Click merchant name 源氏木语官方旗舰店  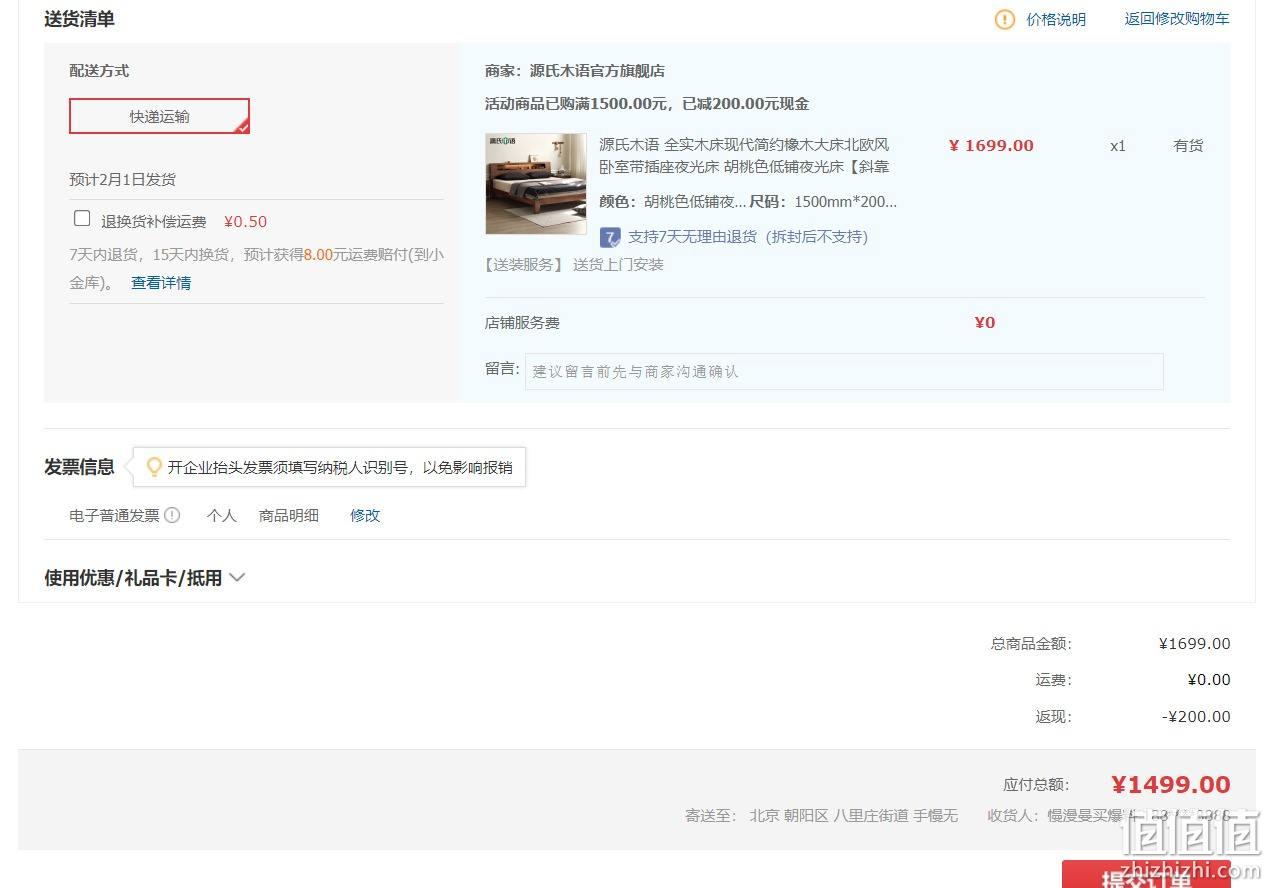pyautogui.click(x=597, y=71)
